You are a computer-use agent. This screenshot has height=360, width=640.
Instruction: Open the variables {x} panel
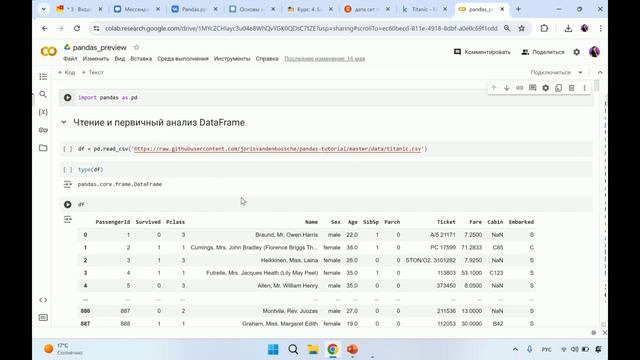point(43,112)
